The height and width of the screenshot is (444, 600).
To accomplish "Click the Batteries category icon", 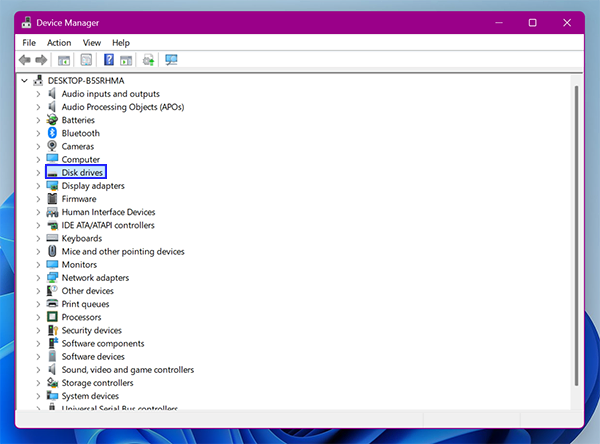I will coord(52,120).
